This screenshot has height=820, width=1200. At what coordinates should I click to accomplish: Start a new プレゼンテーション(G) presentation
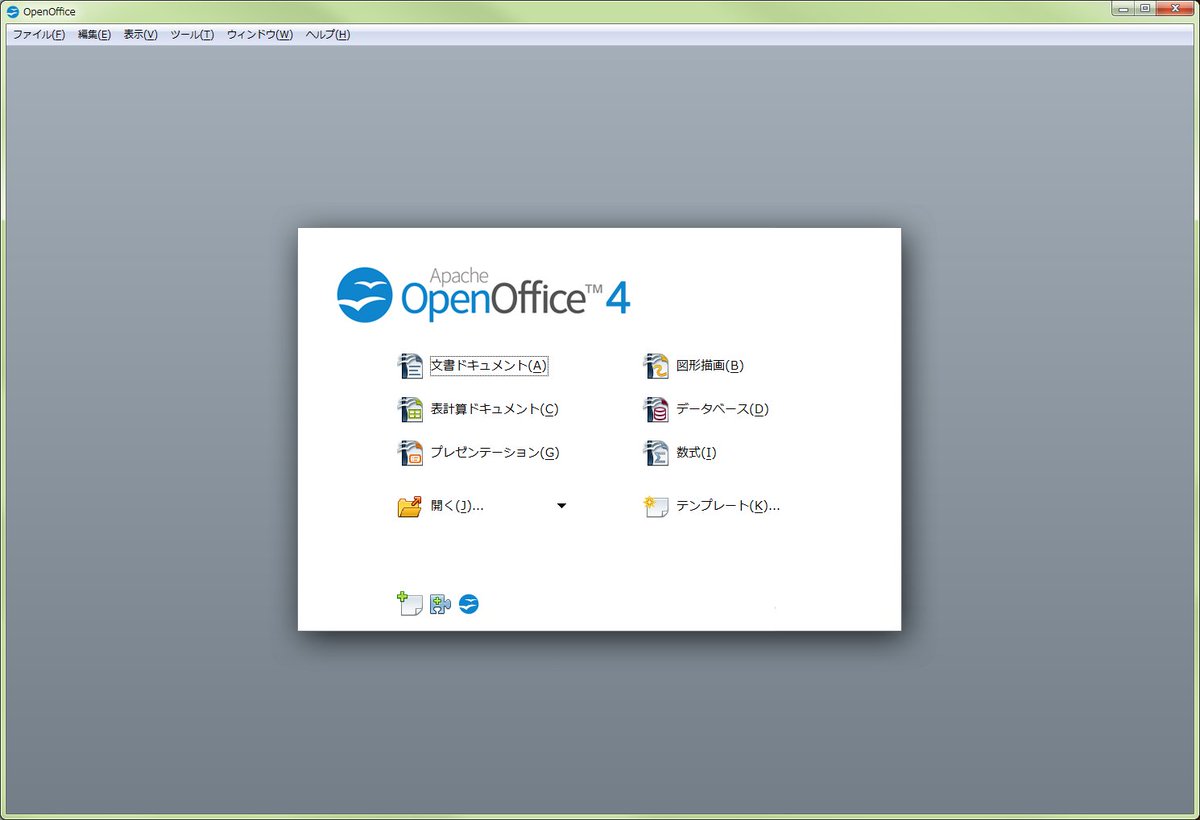(x=478, y=453)
